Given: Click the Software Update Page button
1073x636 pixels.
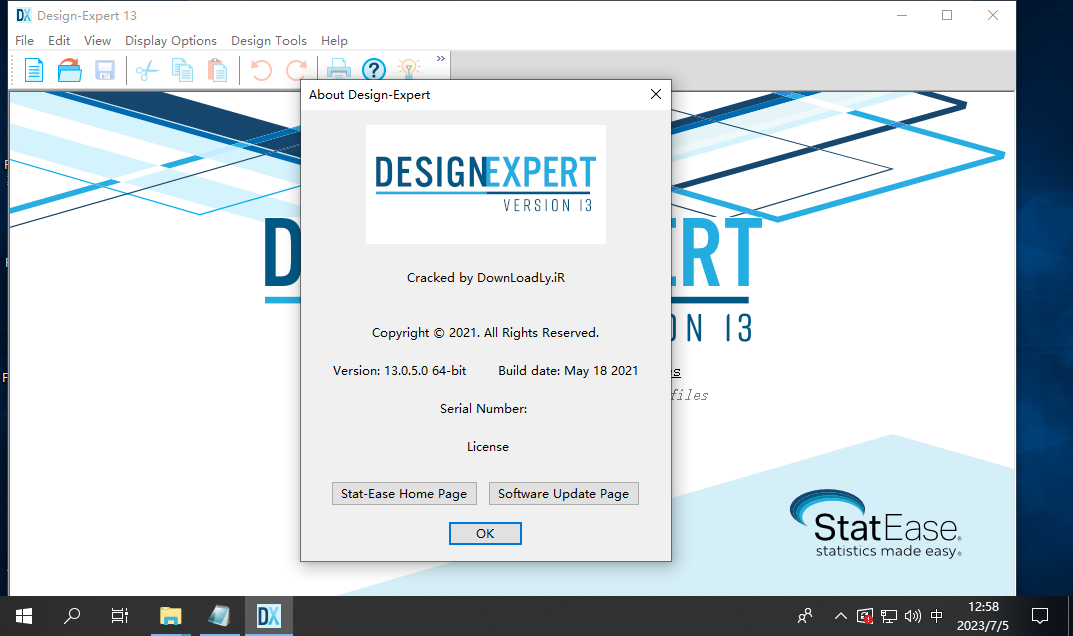Looking at the screenshot, I should (x=563, y=494).
